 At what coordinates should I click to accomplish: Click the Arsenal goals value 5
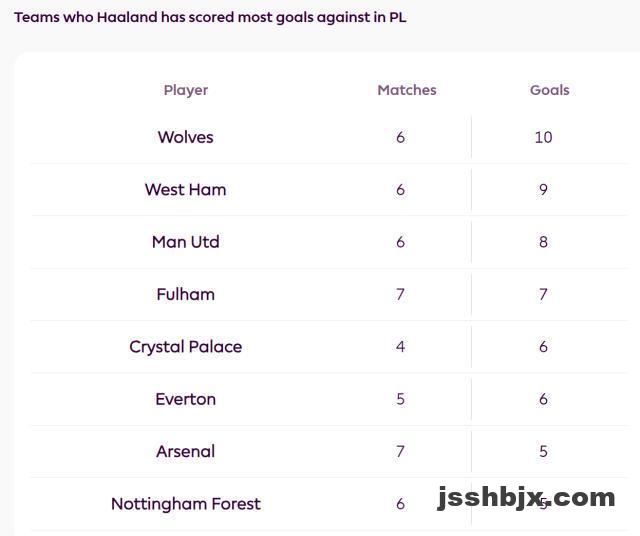(543, 451)
